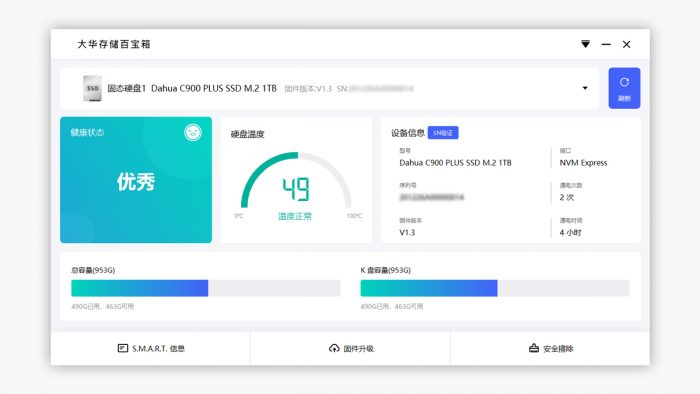Click the SSD drive thumbnail icon
Screen dimensions: 700x394
pos(92,88)
